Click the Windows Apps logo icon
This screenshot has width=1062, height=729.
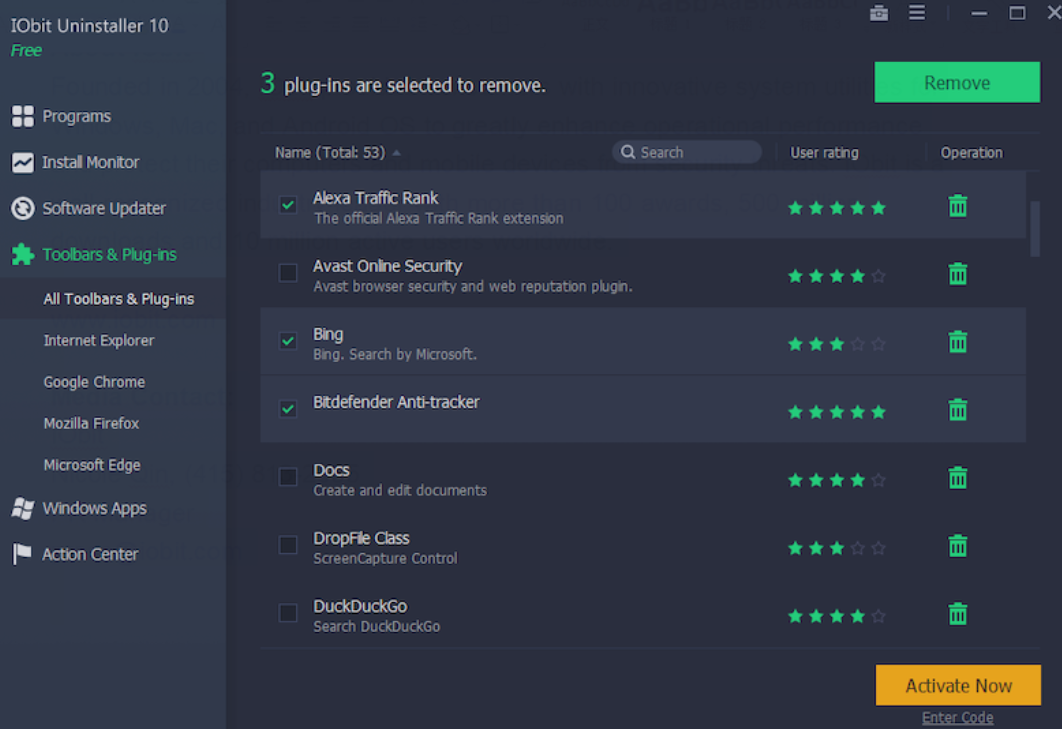pyautogui.click(x=22, y=508)
